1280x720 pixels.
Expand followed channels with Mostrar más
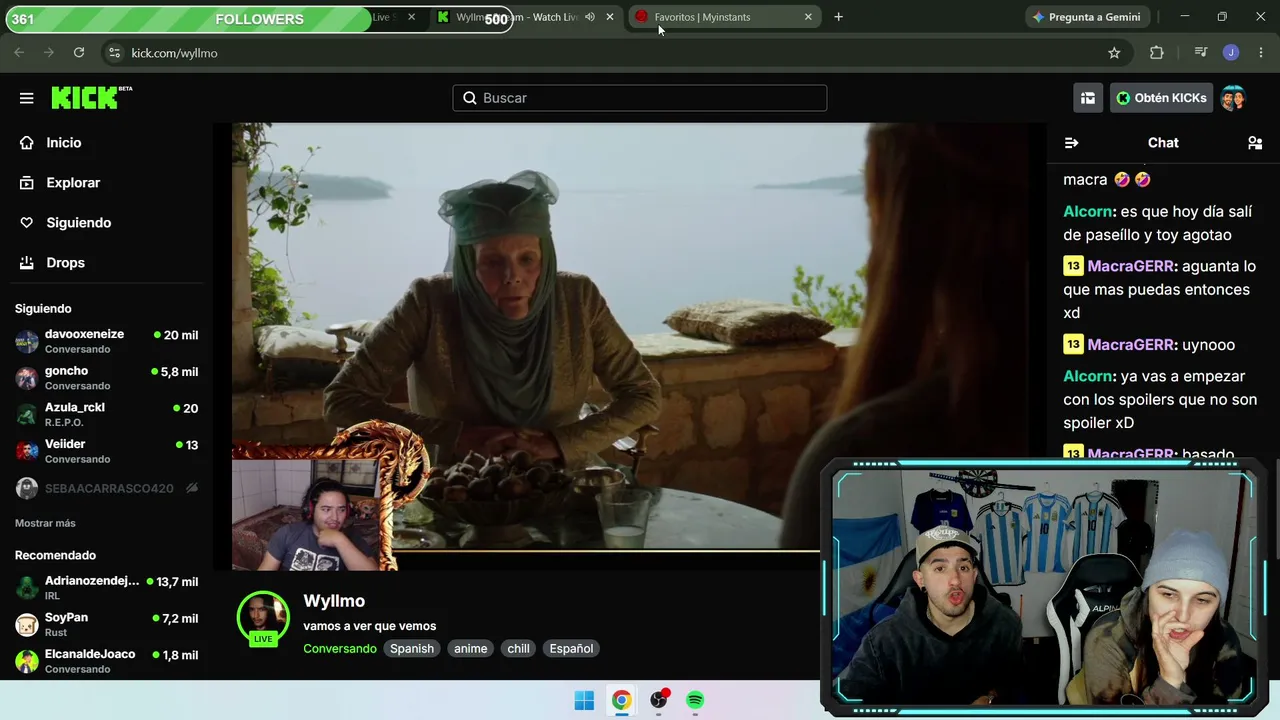point(45,523)
